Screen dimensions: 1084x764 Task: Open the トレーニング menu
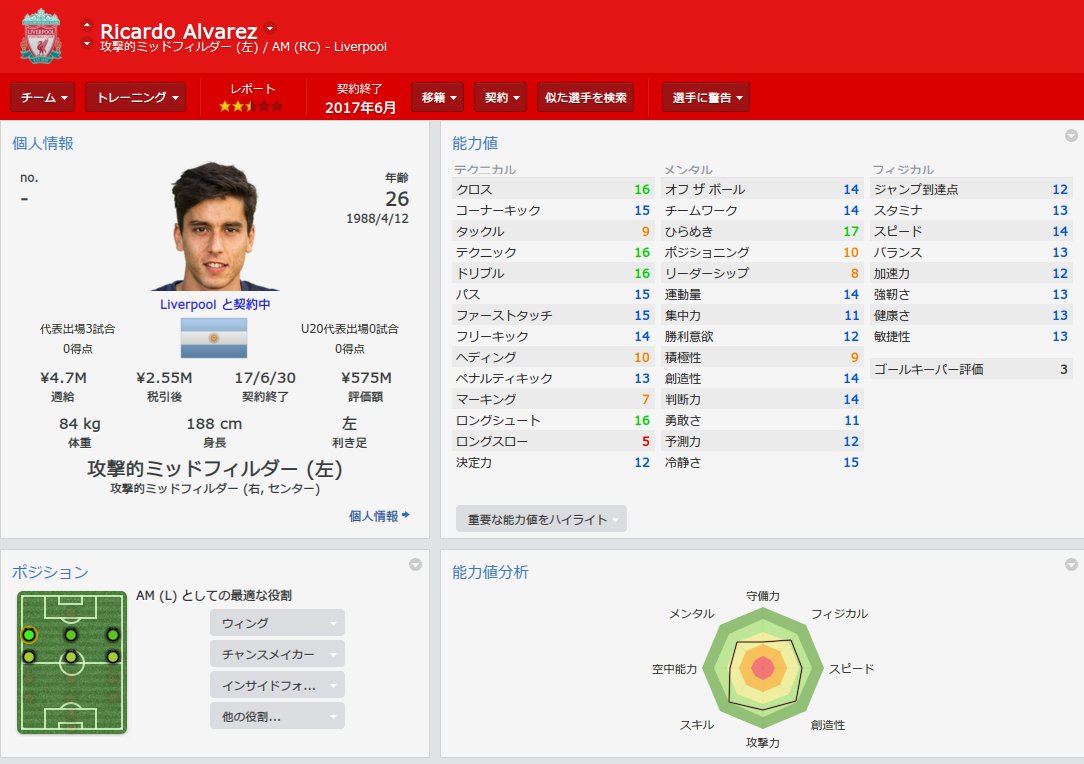136,97
